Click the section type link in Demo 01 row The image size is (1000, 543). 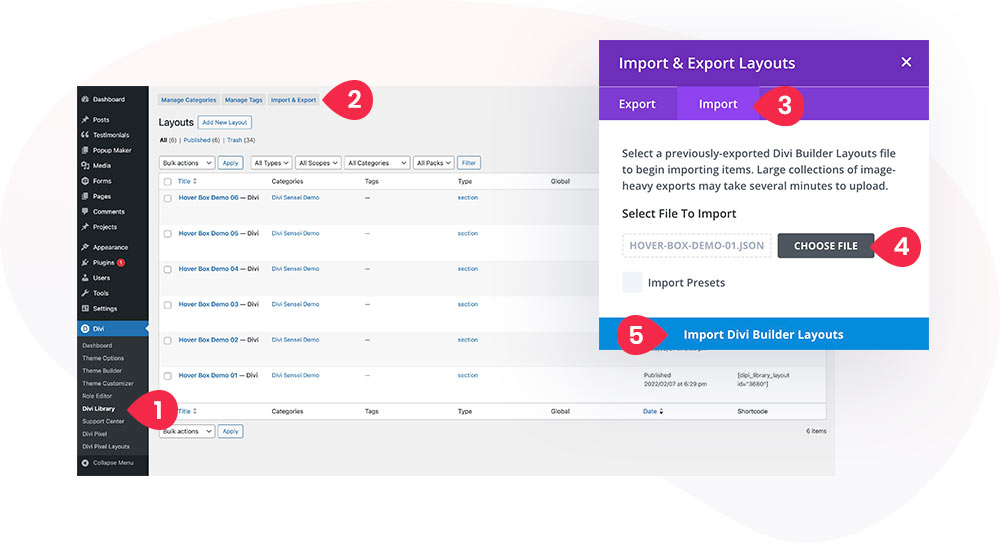coord(467,376)
